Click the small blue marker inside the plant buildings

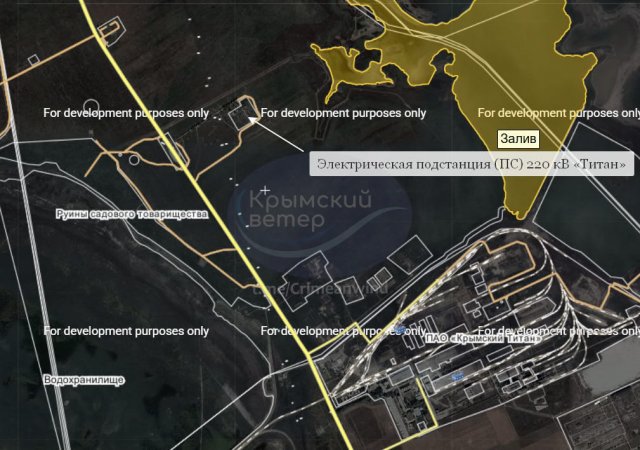[x=456, y=377]
